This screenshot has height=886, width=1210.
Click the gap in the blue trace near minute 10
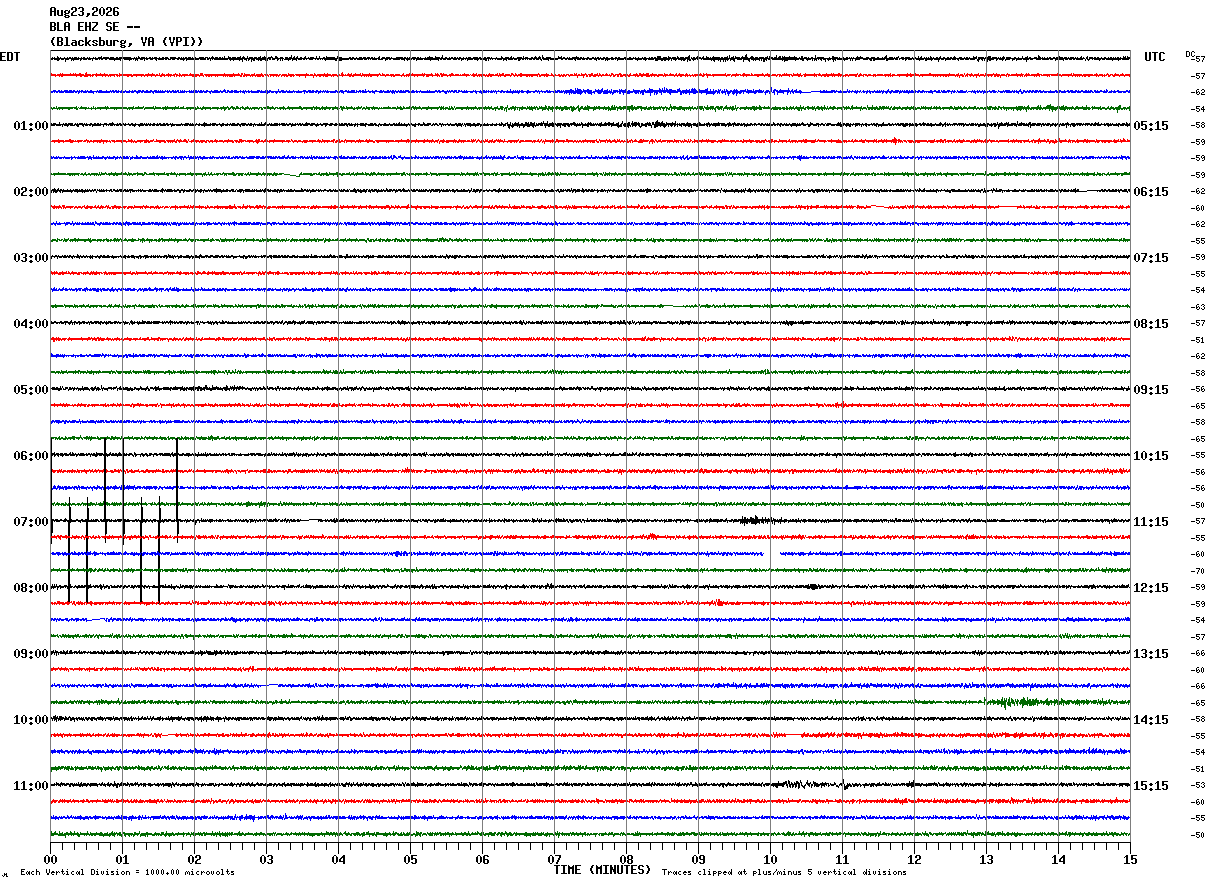(x=773, y=553)
